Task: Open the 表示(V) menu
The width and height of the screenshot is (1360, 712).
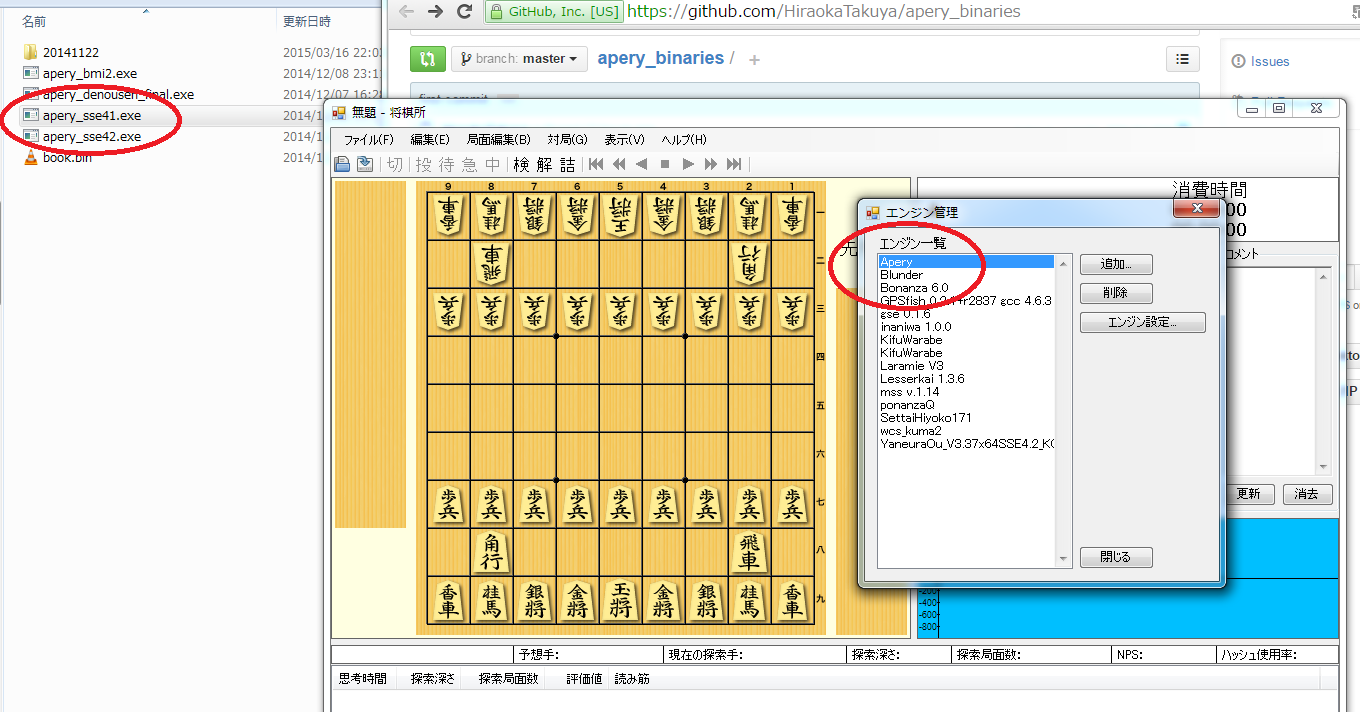Action: 624,140
